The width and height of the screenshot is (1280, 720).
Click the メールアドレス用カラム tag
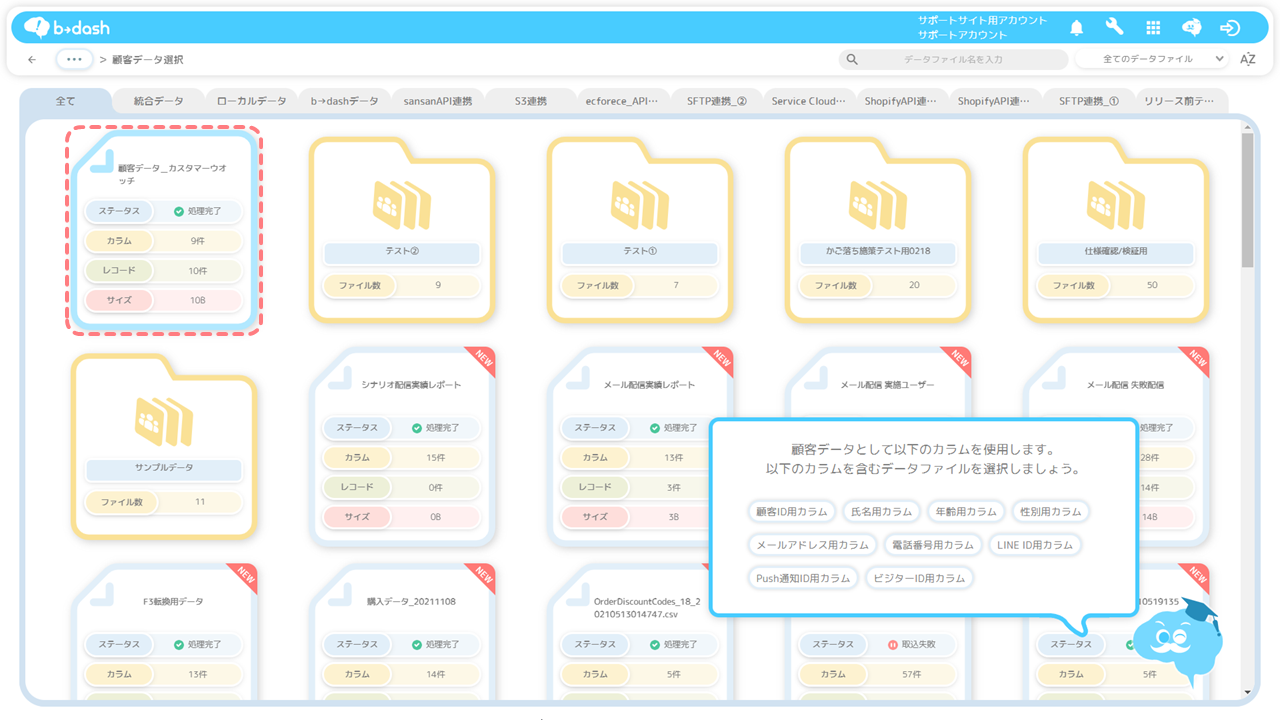point(812,545)
